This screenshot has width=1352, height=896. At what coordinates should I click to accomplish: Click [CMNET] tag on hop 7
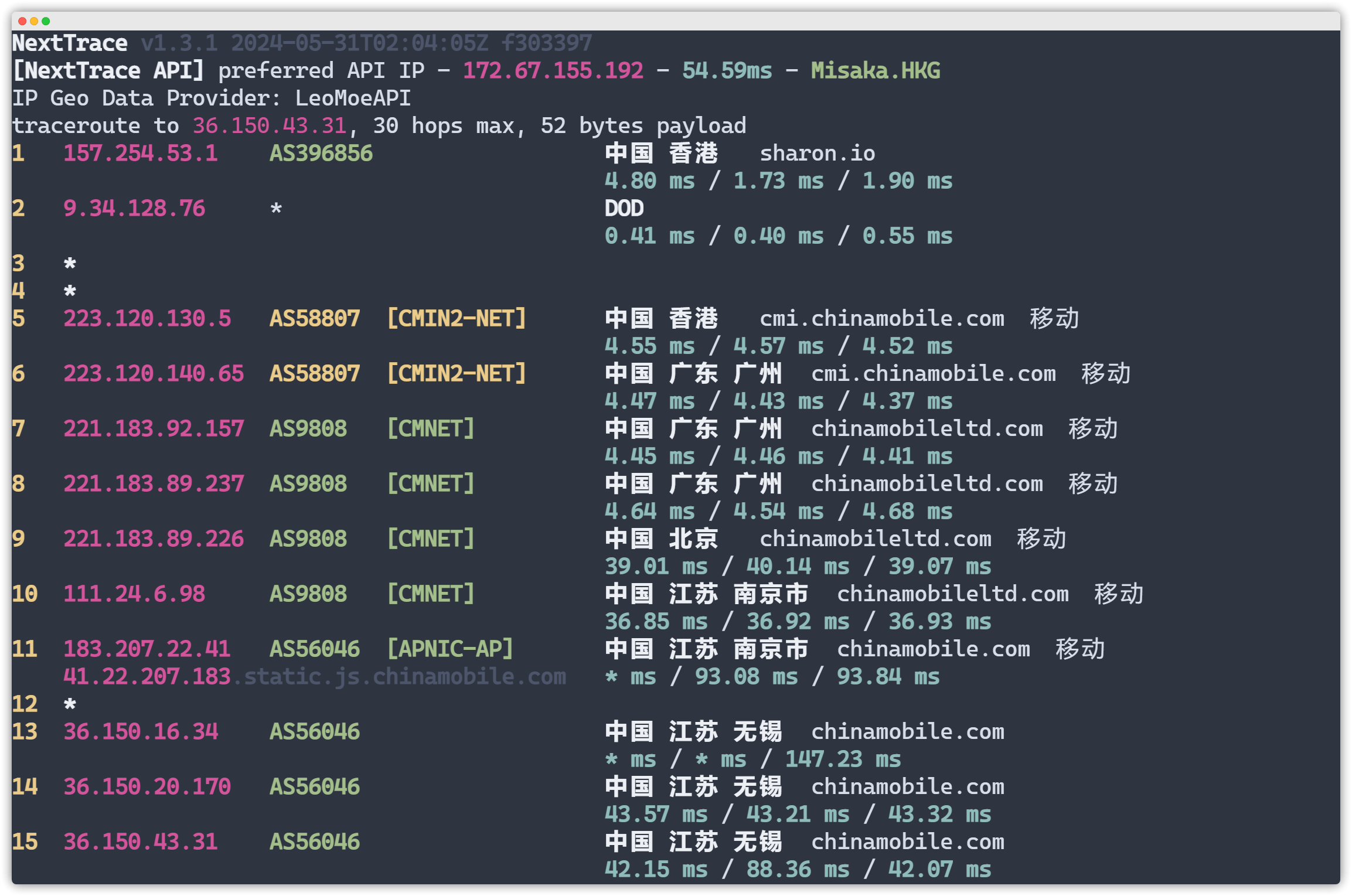(431, 429)
